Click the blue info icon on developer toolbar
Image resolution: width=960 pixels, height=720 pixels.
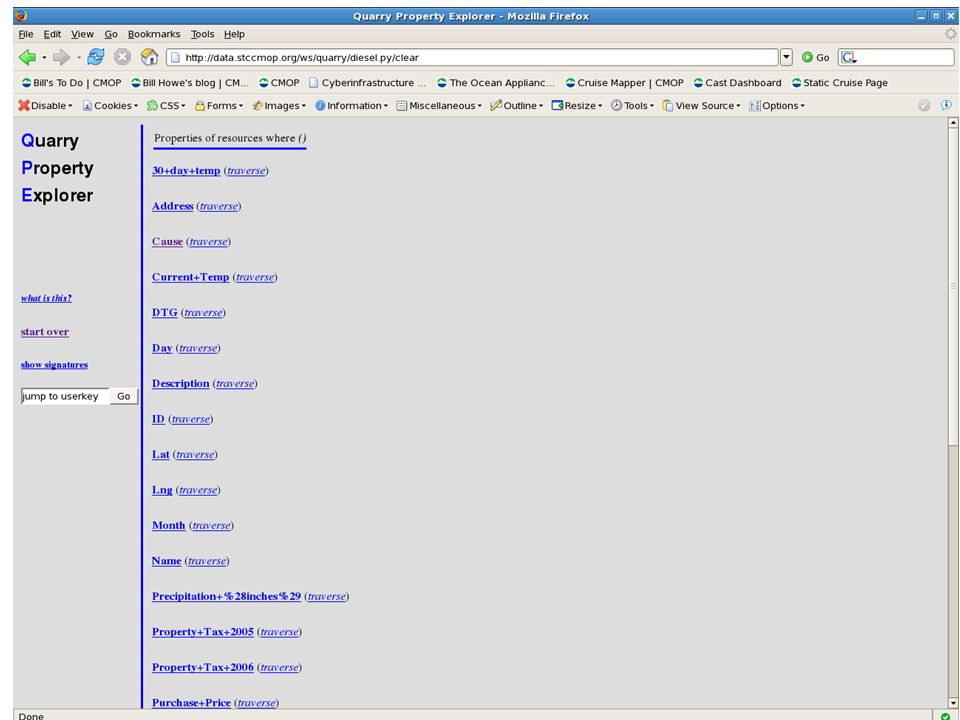click(946, 105)
